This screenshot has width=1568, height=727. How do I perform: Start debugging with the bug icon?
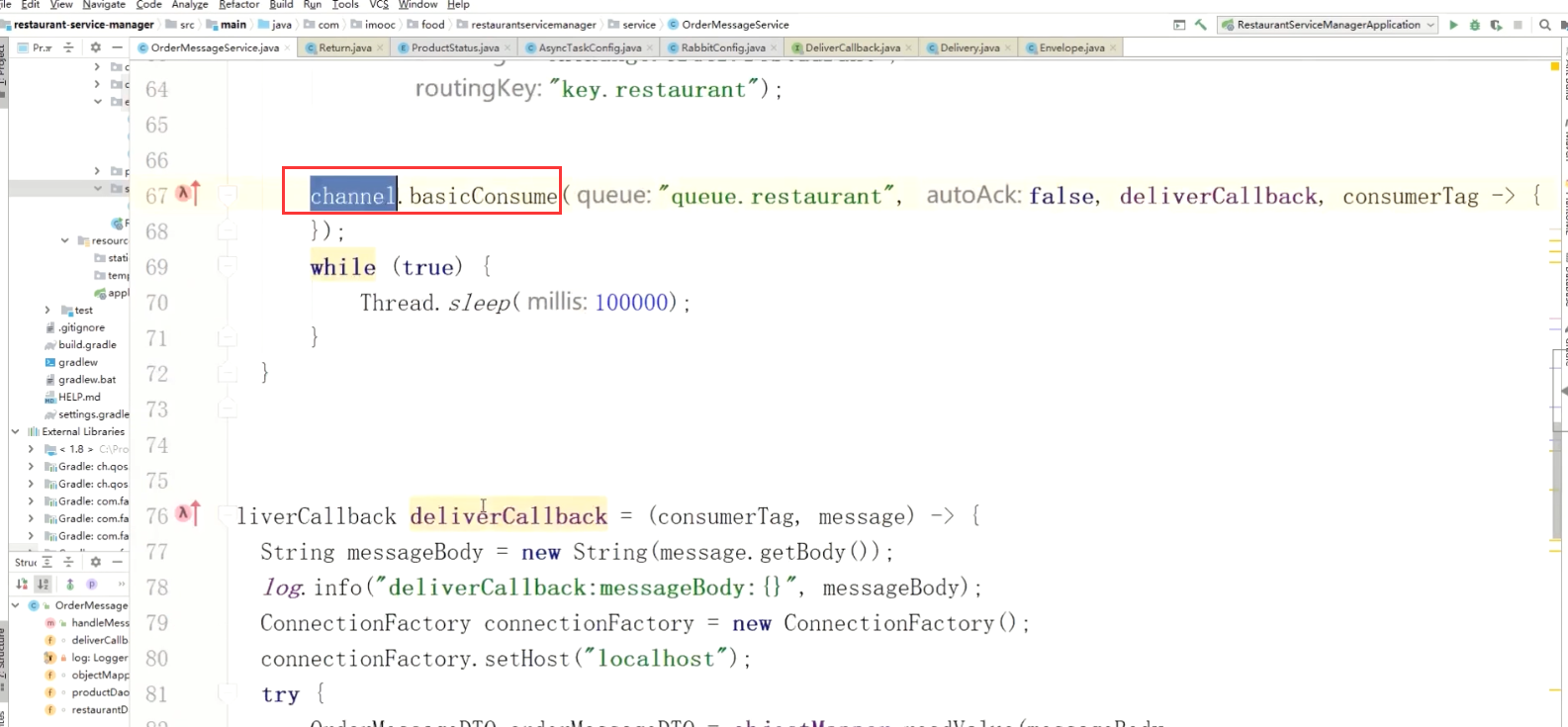[1475, 25]
